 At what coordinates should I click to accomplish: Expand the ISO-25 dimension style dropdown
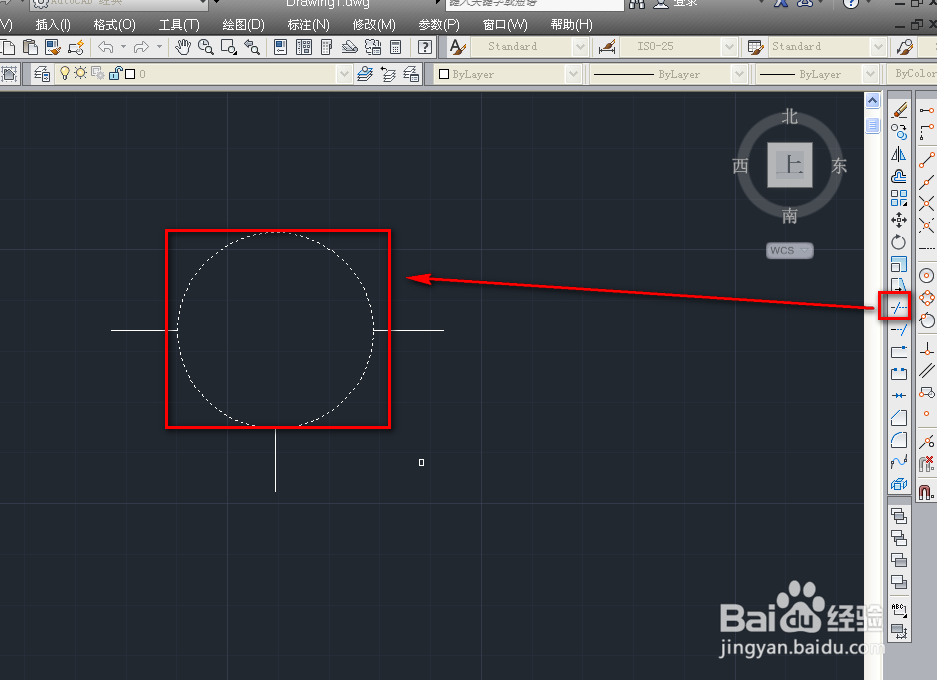728,47
